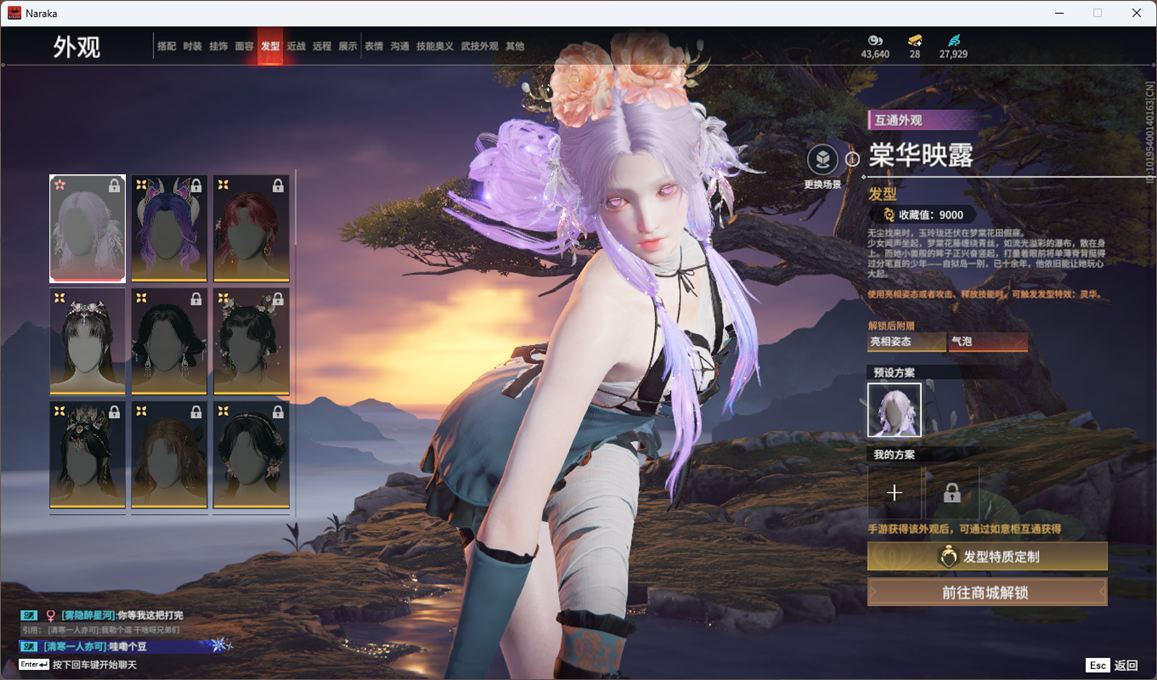Viewport: 1157px width, 680px height.
Task: Open the 近战 tab
Action: 296,46
